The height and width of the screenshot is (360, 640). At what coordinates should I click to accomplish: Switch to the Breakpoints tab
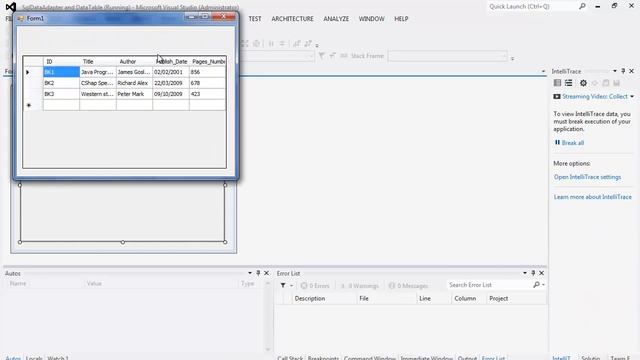point(323,358)
